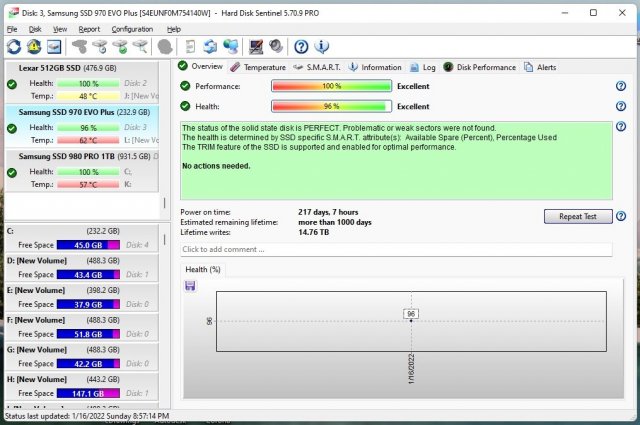The height and width of the screenshot is (425, 640).
Task: Click the globe network toolbar icon
Action: (231, 47)
